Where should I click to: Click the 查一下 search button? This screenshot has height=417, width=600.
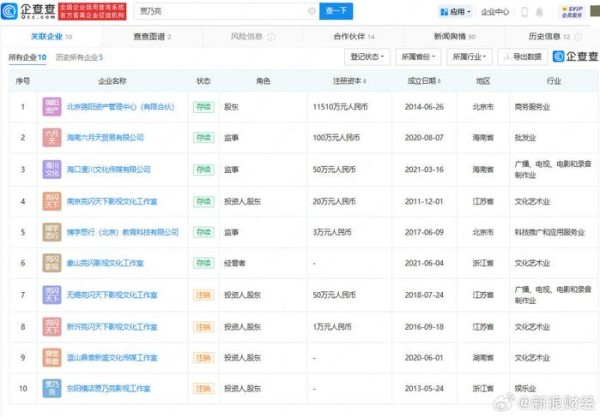click(336, 11)
